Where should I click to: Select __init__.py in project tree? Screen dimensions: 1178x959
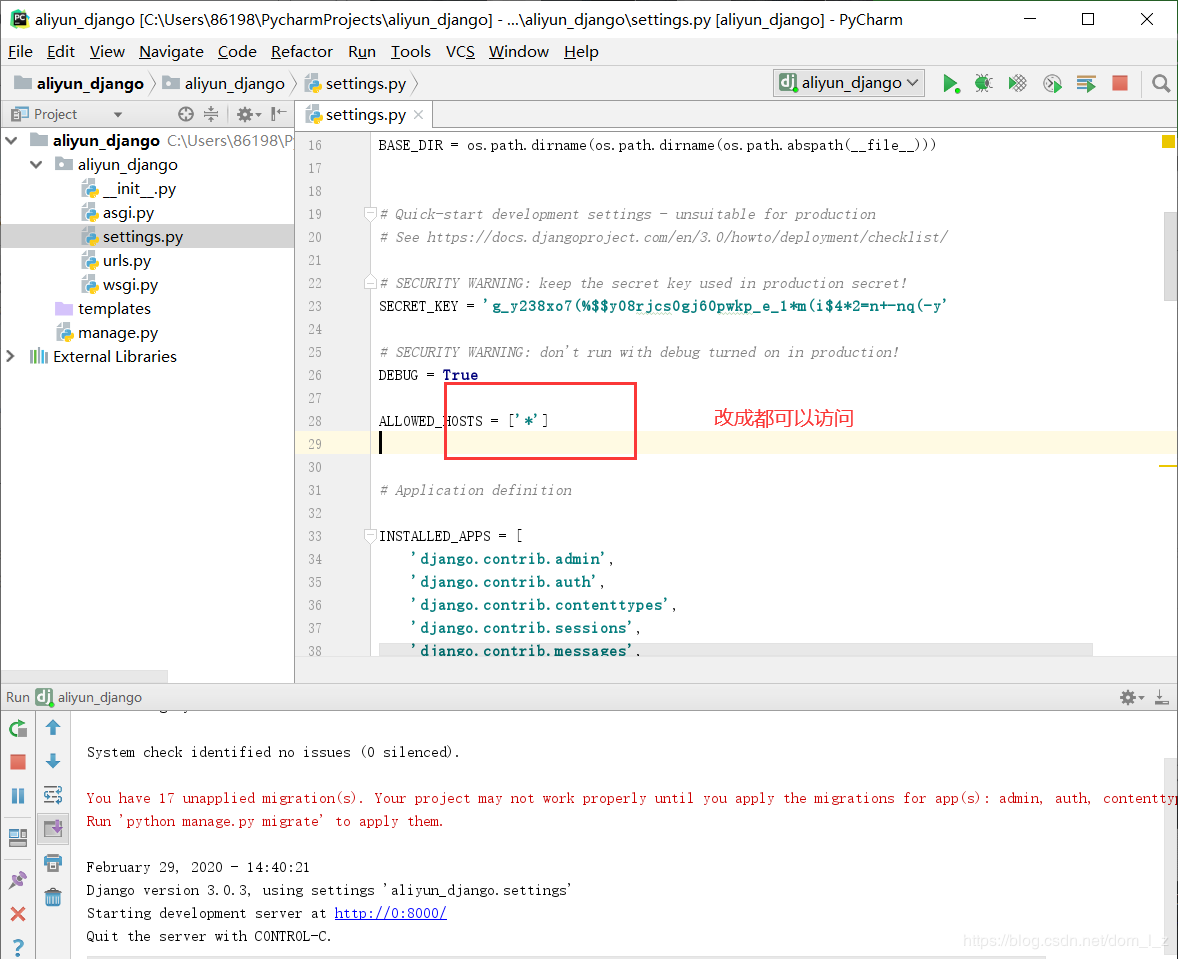[139, 189]
